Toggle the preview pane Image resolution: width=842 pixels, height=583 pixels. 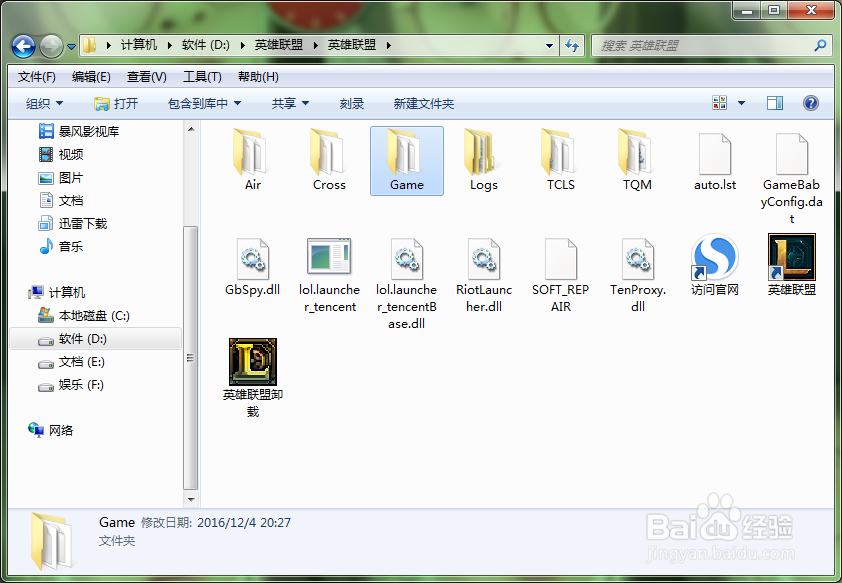(774, 103)
